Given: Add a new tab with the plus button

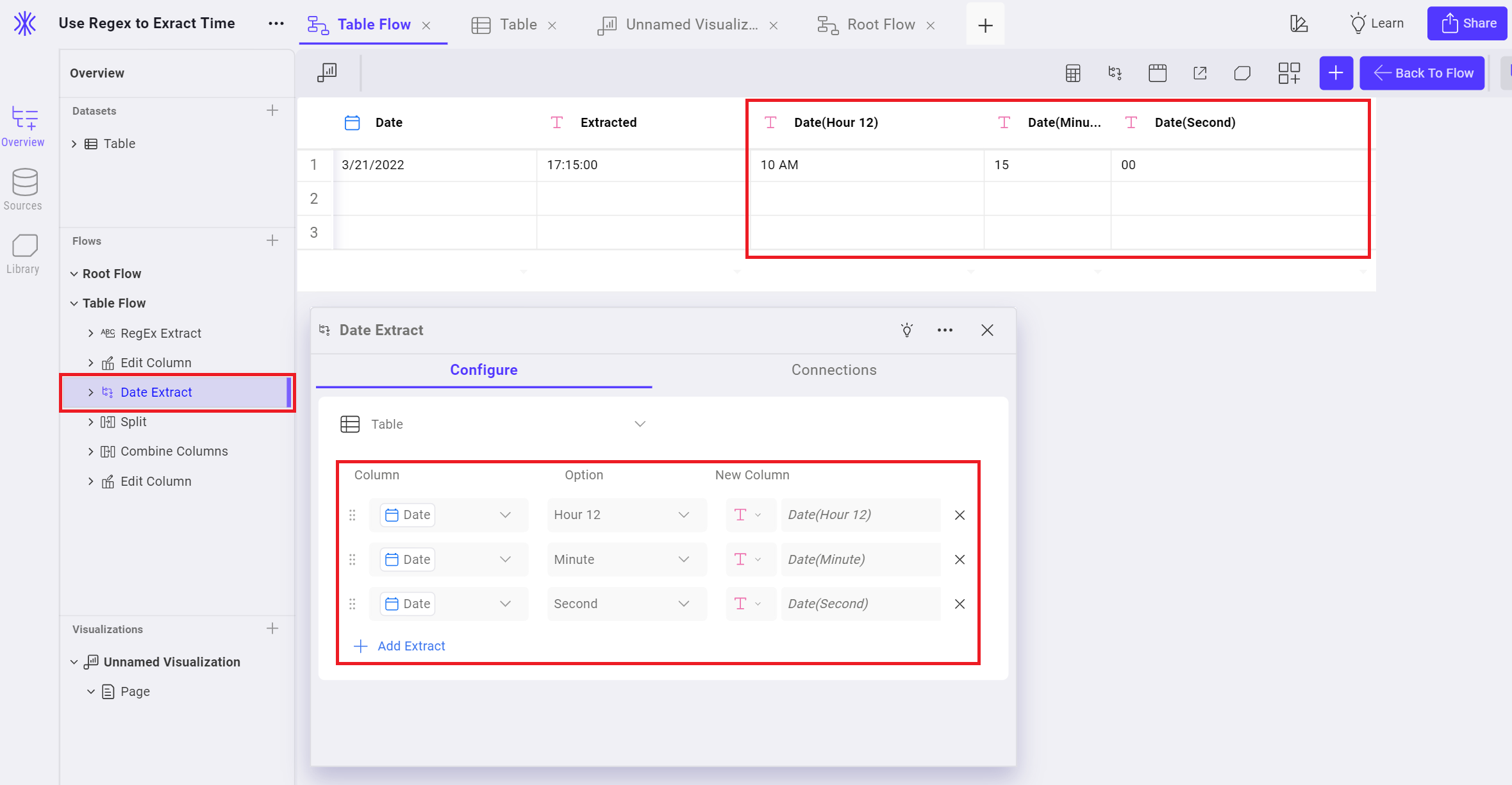Looking at the screenshot, I should point(985,25).
